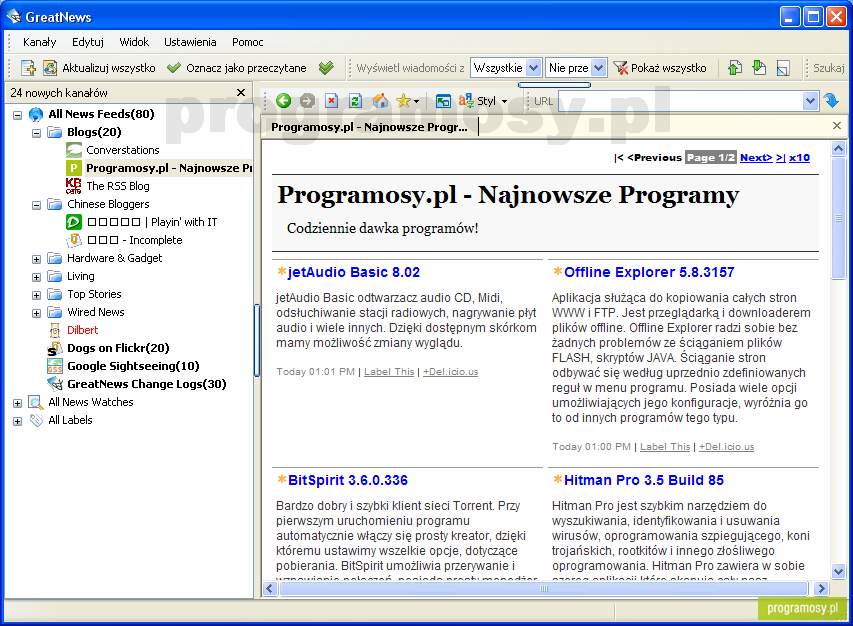Click inside the URL input field

(681, 101)
